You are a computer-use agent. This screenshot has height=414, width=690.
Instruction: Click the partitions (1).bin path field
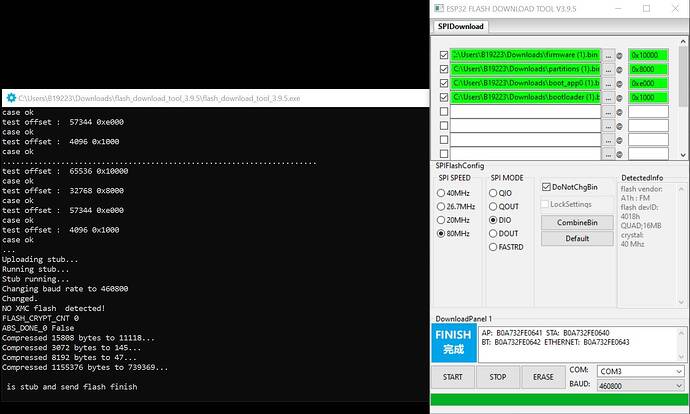[525, 69]
